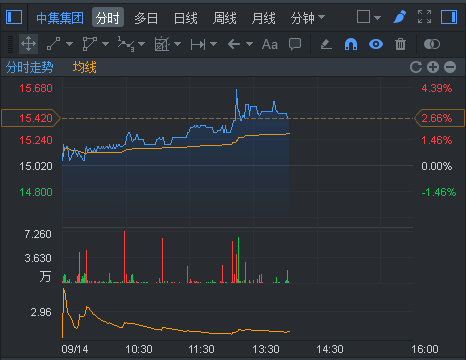Click the 09/14 date label
Screen dimensions: 466x360
tap(75, 349)
